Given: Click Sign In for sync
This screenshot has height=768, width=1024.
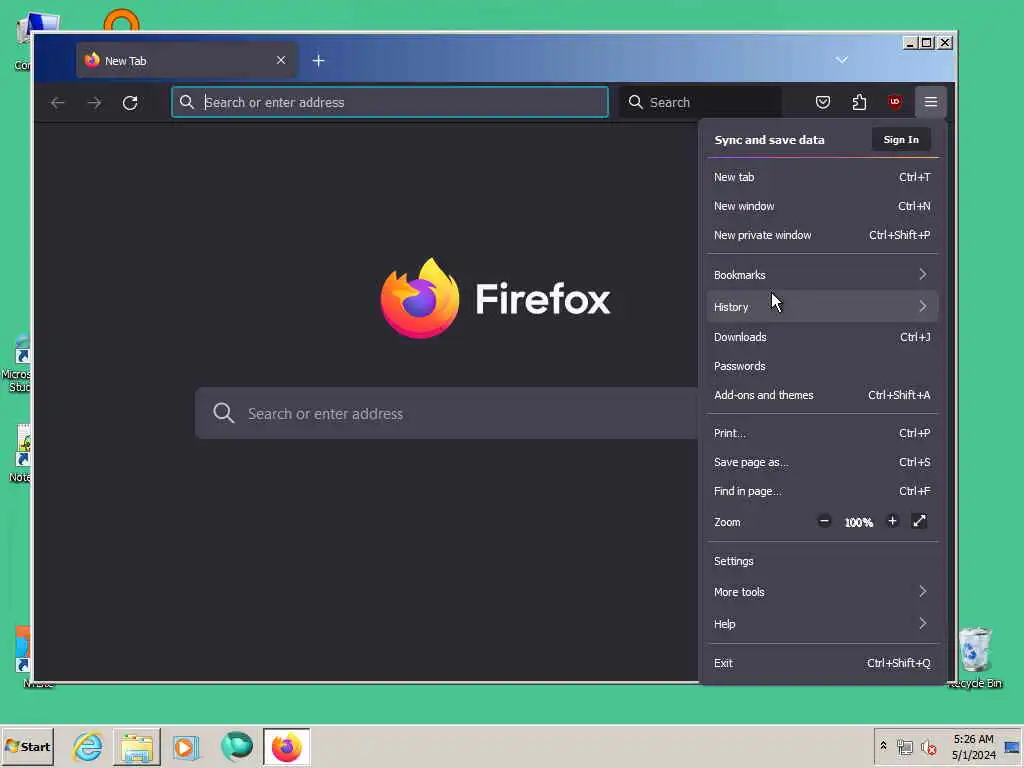Looking at the screenshot, I should point(901,140).
